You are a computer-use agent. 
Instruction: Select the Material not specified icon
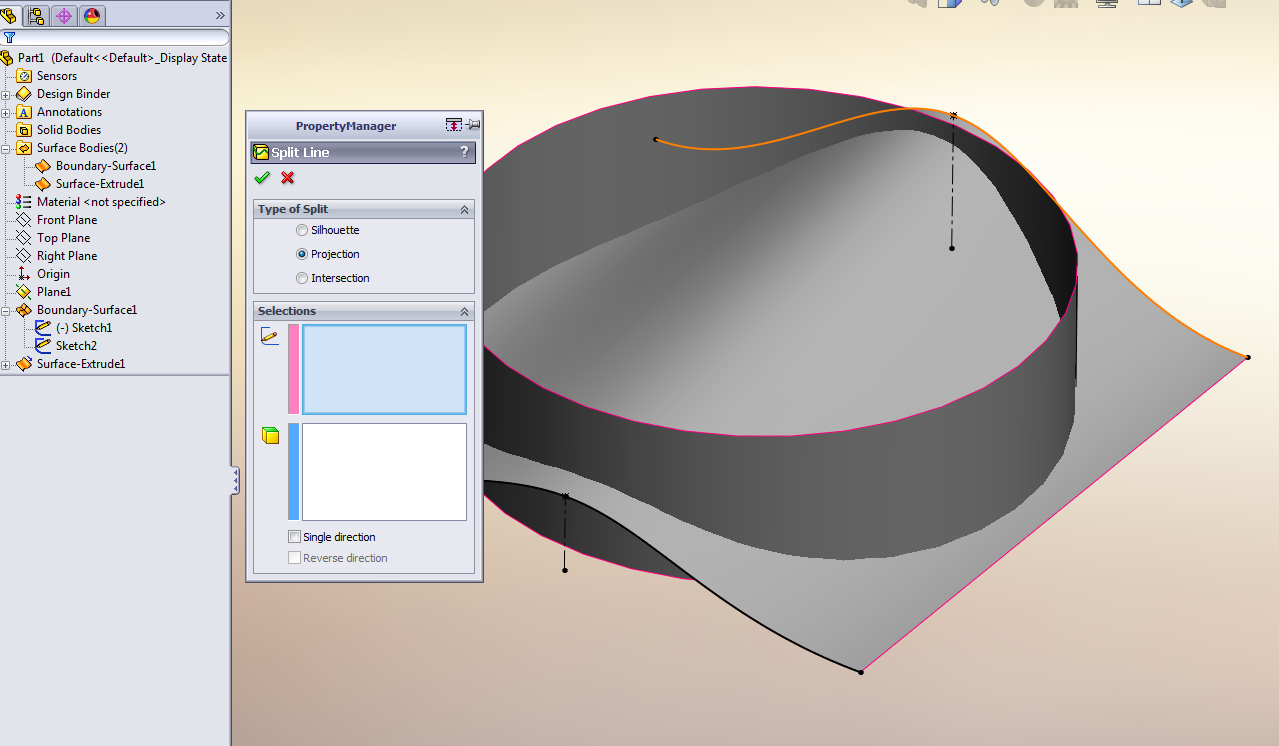[25, 202]
